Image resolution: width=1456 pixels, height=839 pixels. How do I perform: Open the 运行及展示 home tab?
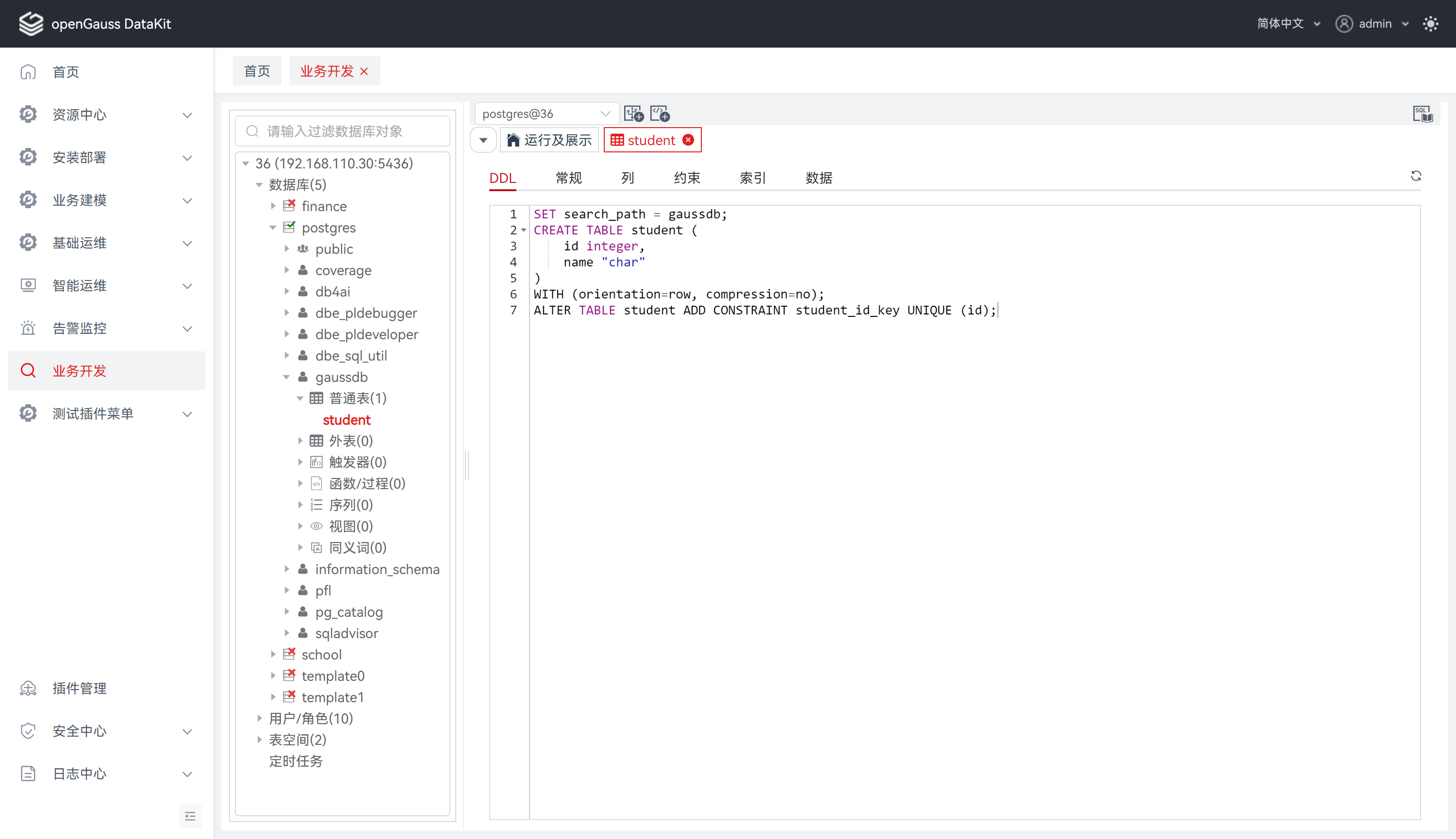click(550, 140)
